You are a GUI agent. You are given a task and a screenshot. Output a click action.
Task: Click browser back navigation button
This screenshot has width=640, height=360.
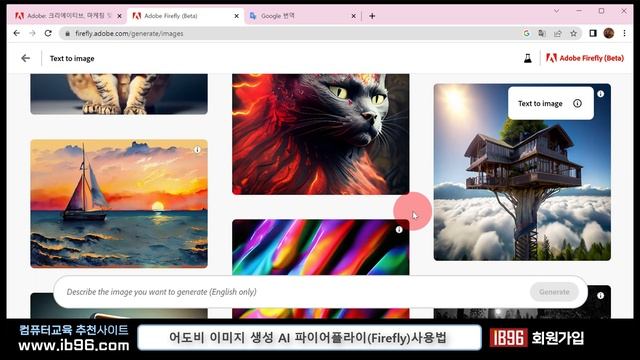click(17, 33)
